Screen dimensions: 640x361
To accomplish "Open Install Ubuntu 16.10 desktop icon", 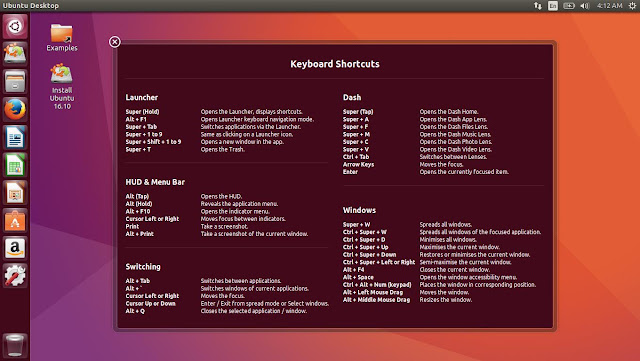I will 62,86.
